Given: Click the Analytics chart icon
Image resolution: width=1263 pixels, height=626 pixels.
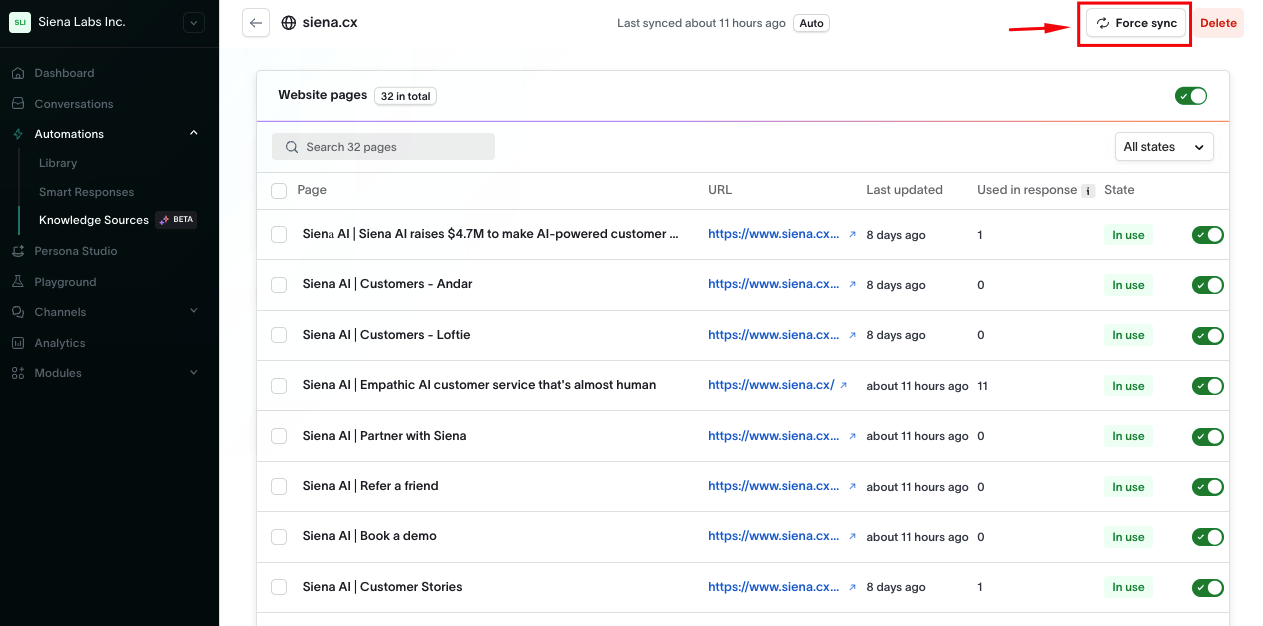Looking at the screenshot, I should [x=18, y=343].
